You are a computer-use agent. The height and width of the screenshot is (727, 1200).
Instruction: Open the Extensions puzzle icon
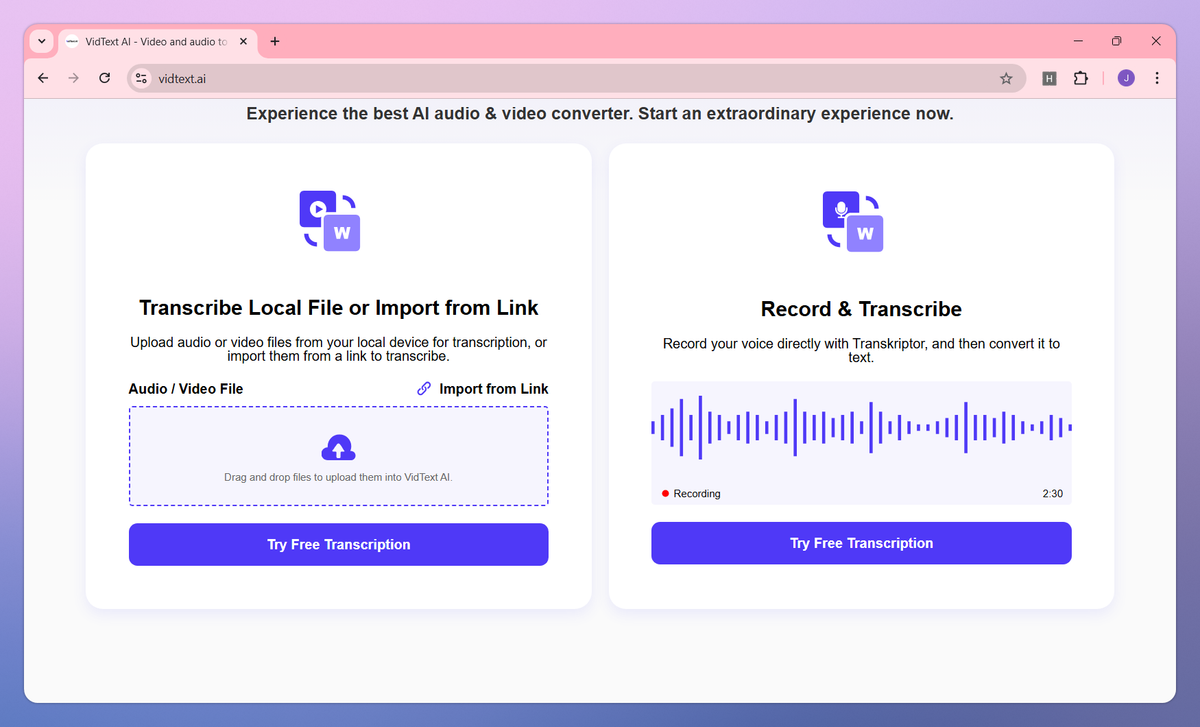coord(1080,78)
